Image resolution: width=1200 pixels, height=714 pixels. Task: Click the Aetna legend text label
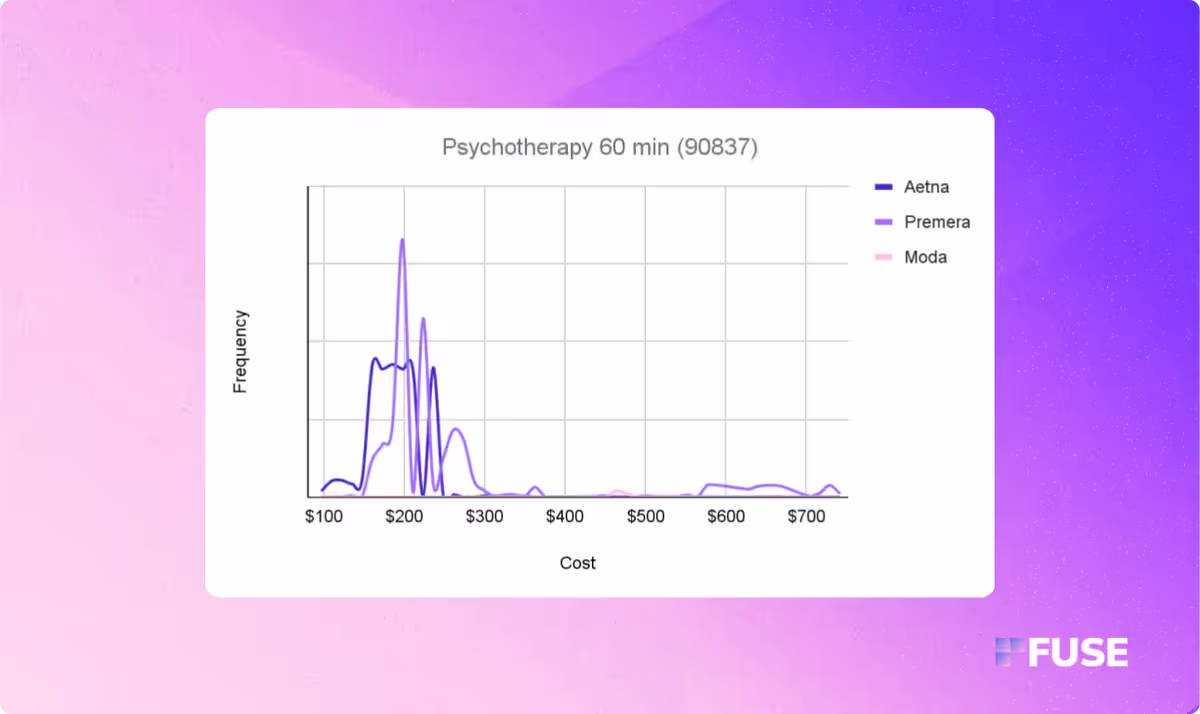[927, 187]
